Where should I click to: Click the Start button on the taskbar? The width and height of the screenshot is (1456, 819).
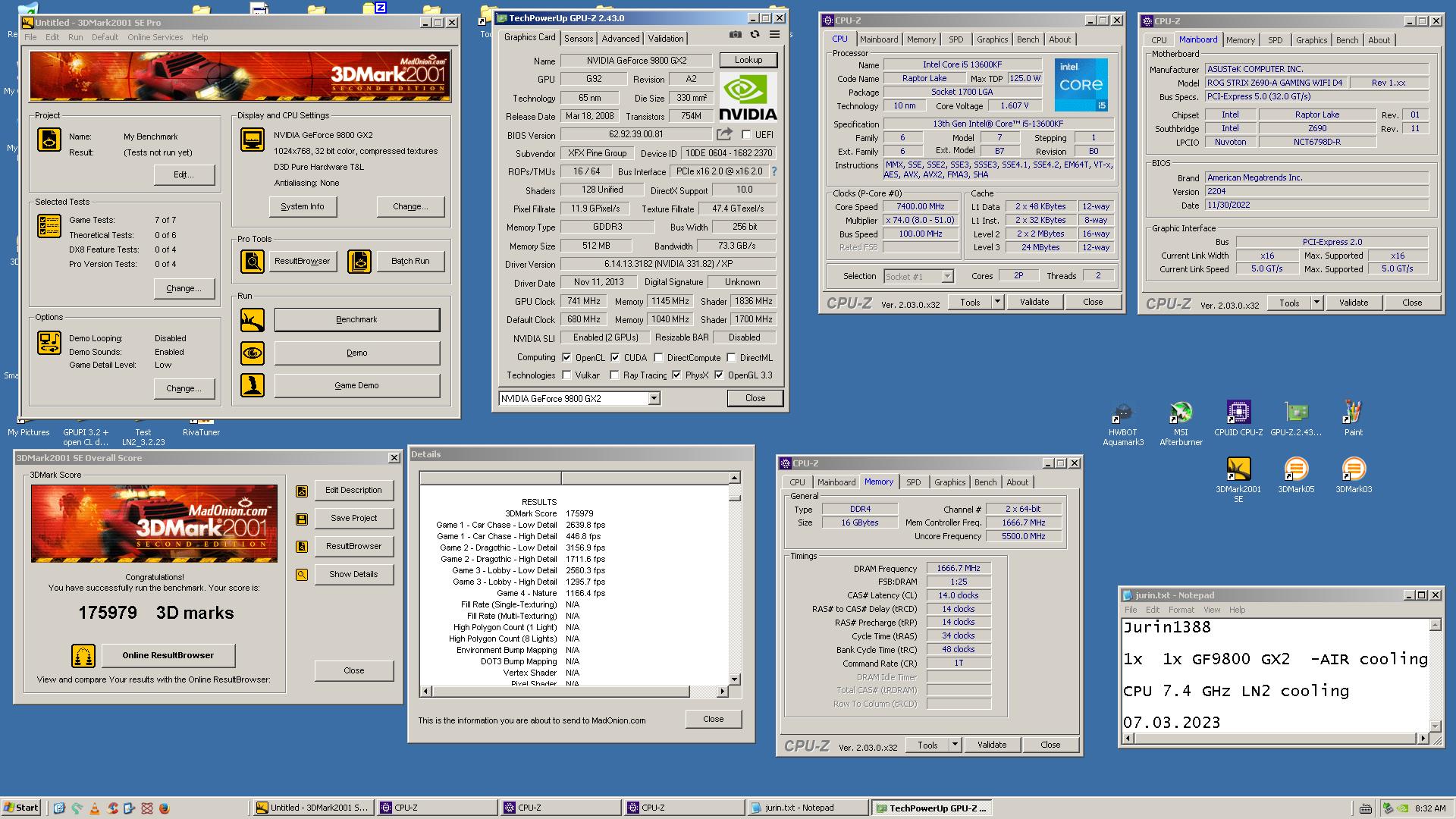(20, 808)
